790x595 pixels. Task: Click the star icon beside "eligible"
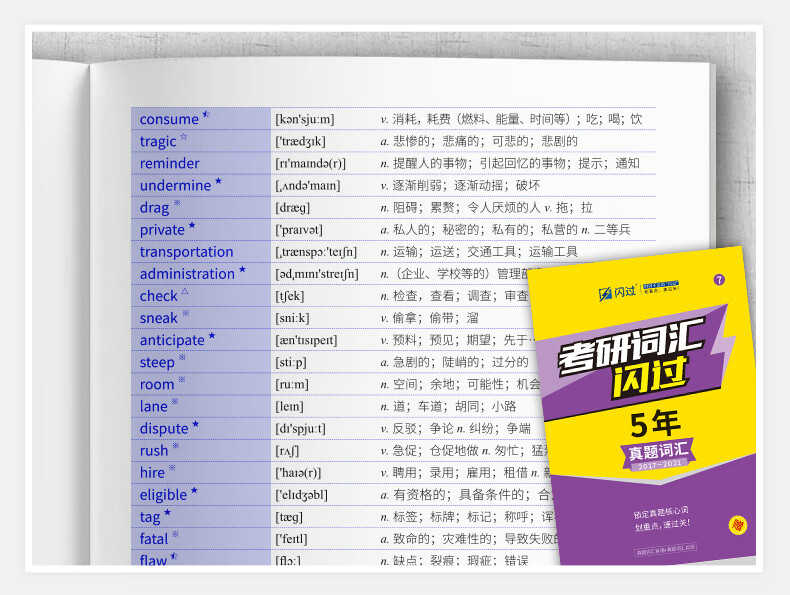(194, 491)
